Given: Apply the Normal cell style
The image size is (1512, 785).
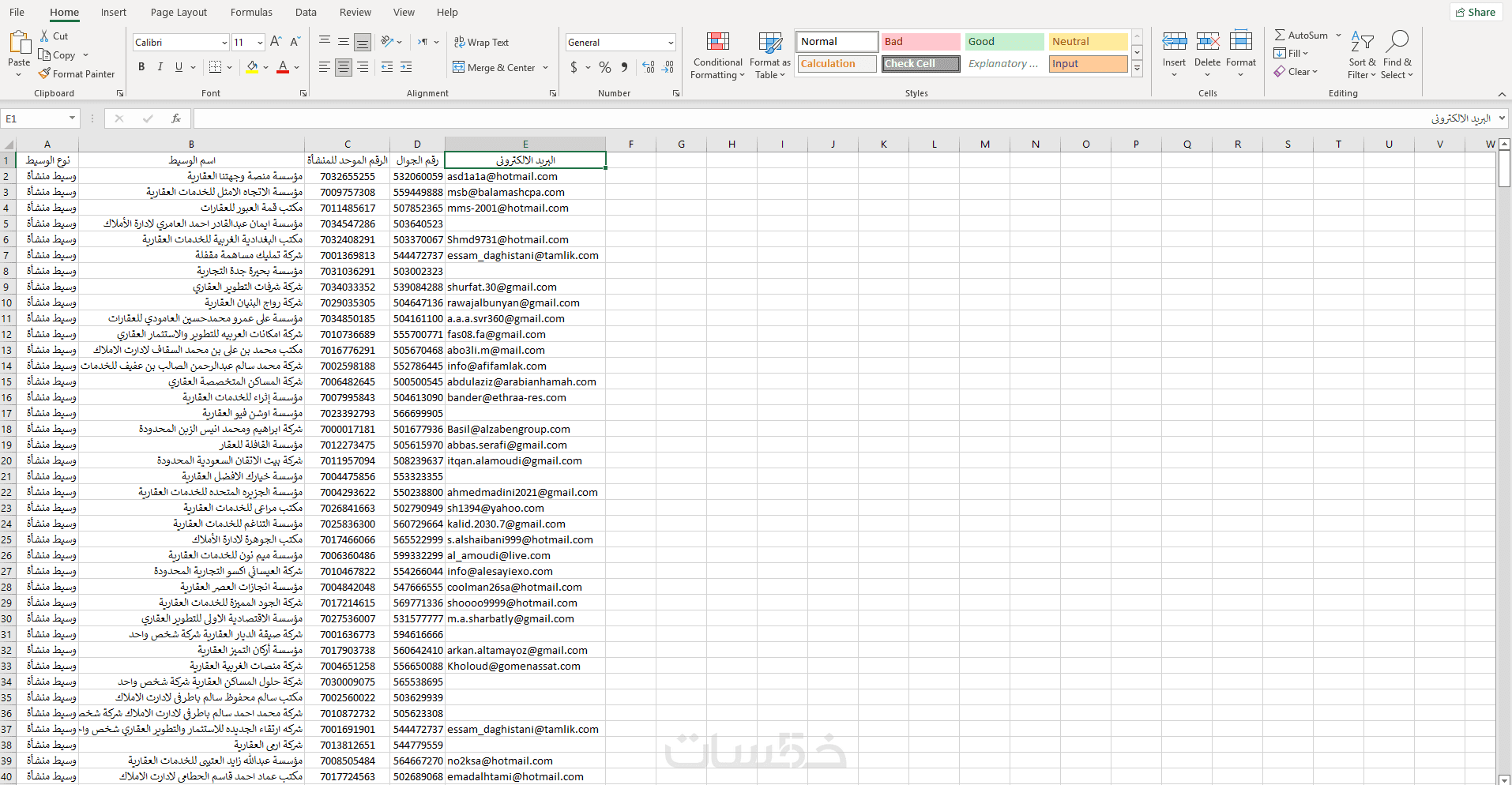Looking at the screenshot, I should (837, 42).
